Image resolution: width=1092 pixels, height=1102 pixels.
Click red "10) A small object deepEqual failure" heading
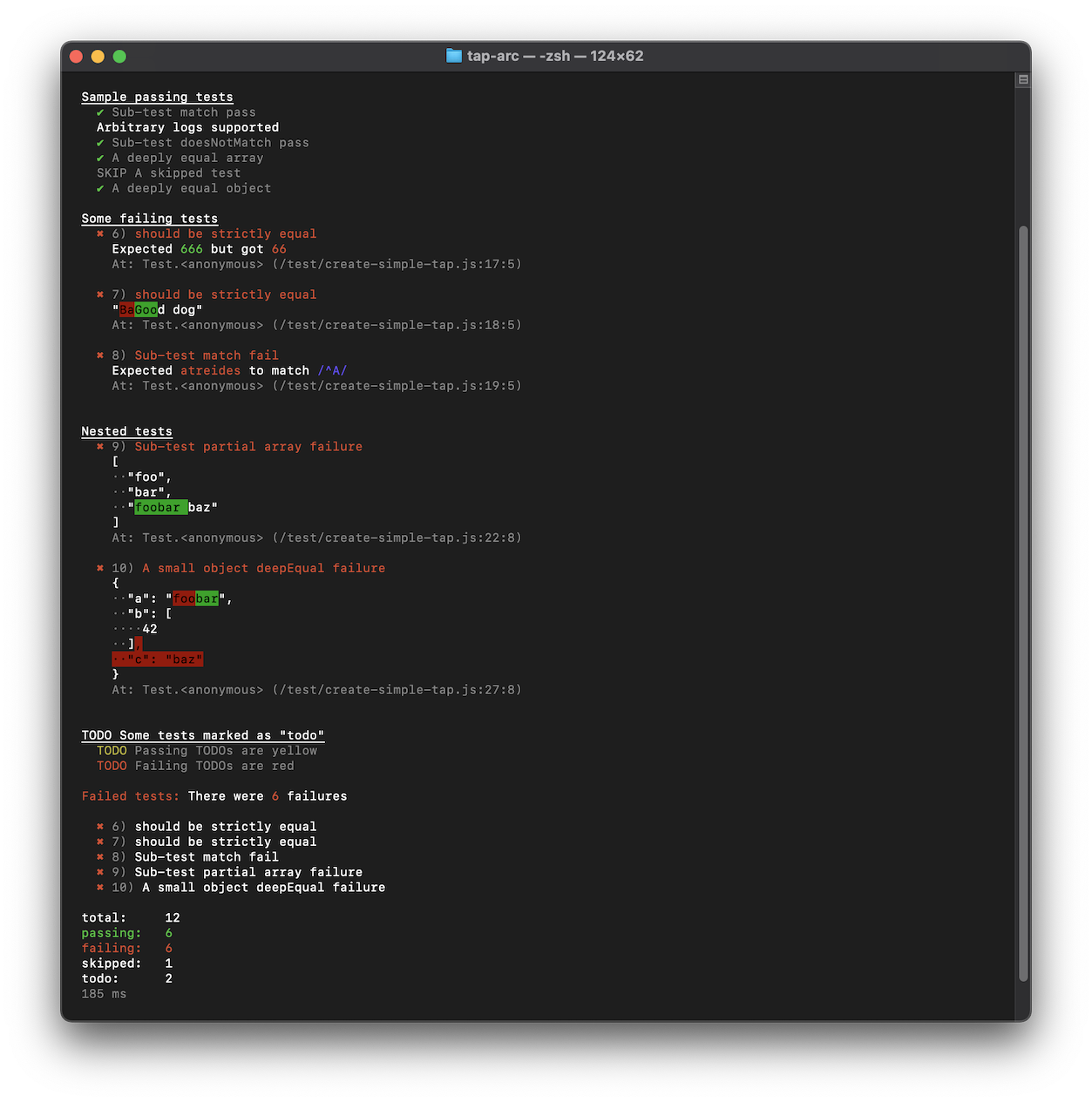(x=241, y=568)
